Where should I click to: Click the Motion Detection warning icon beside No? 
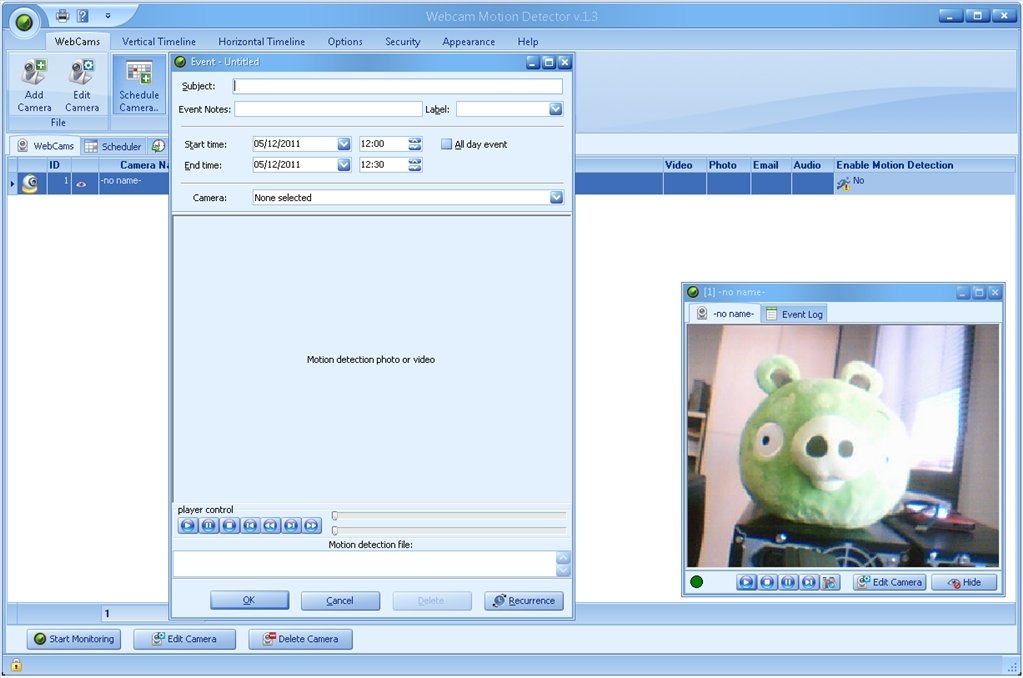click(x=843, y=185)
